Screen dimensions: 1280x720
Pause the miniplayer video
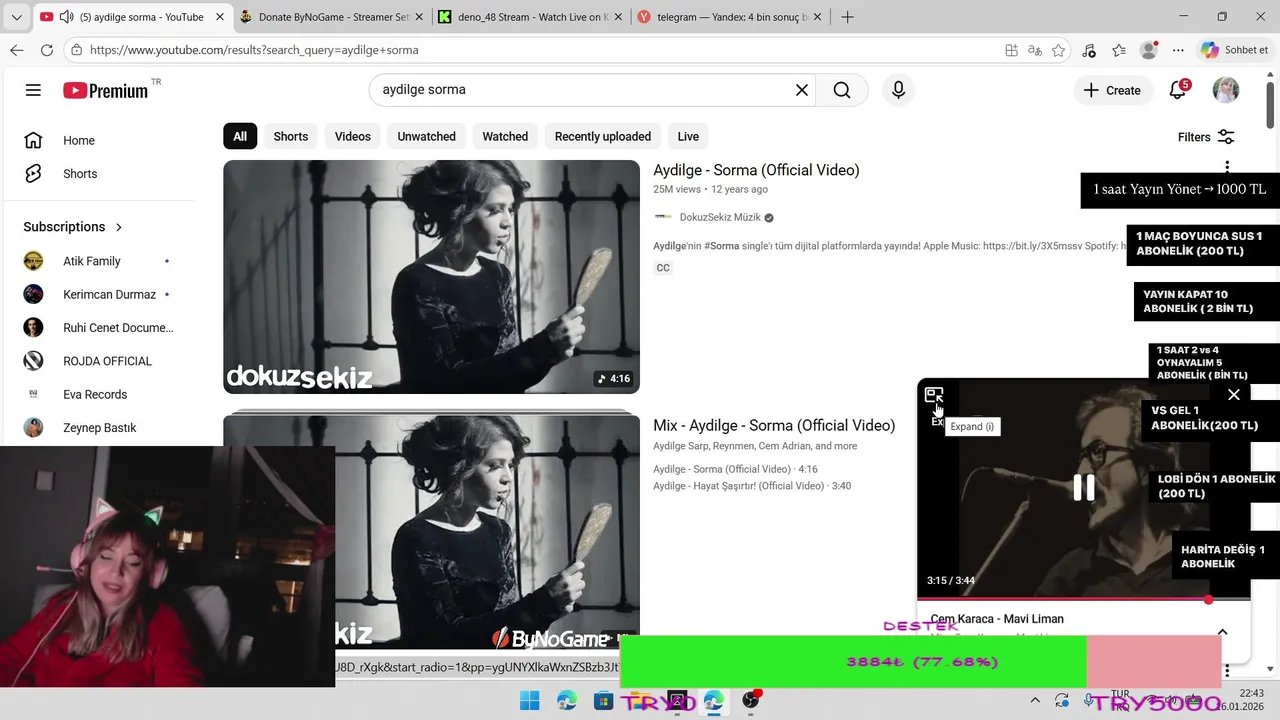[1083, 487]
